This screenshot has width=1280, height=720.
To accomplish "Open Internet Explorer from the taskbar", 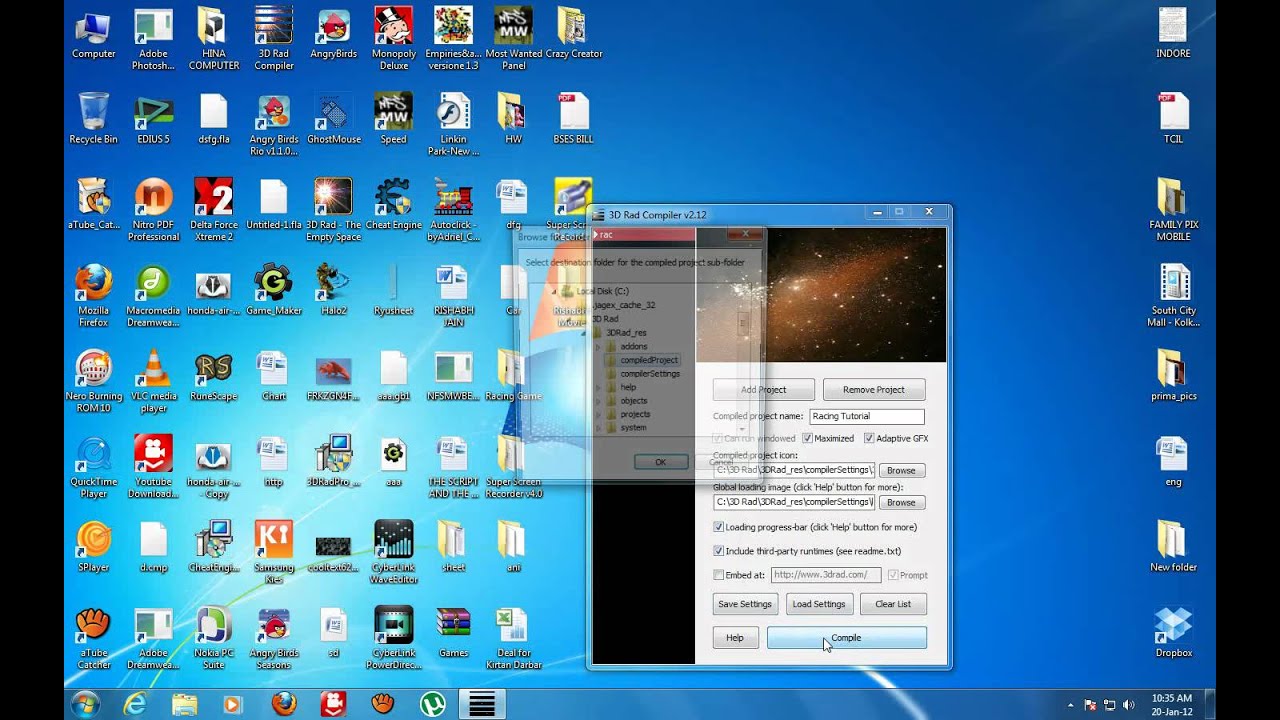I will (x=133, y=704).
